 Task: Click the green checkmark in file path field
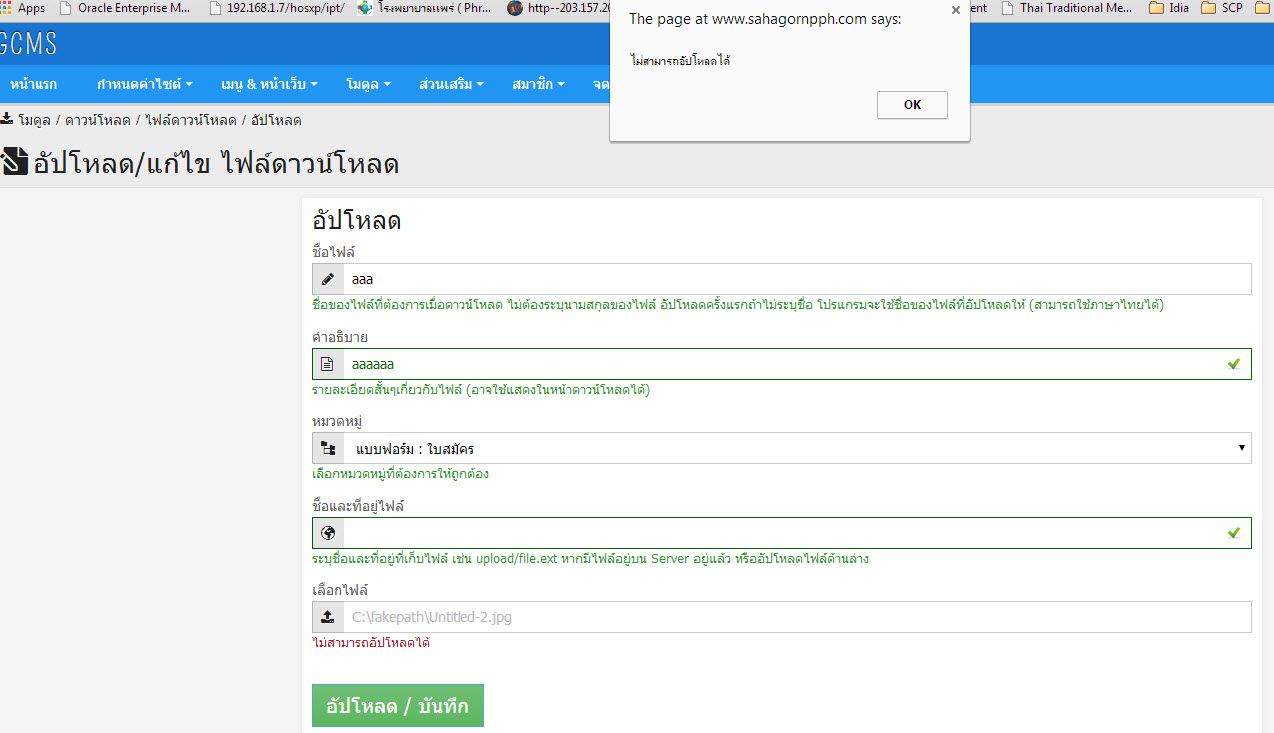pyautogui.click(x=1234, y=533)
